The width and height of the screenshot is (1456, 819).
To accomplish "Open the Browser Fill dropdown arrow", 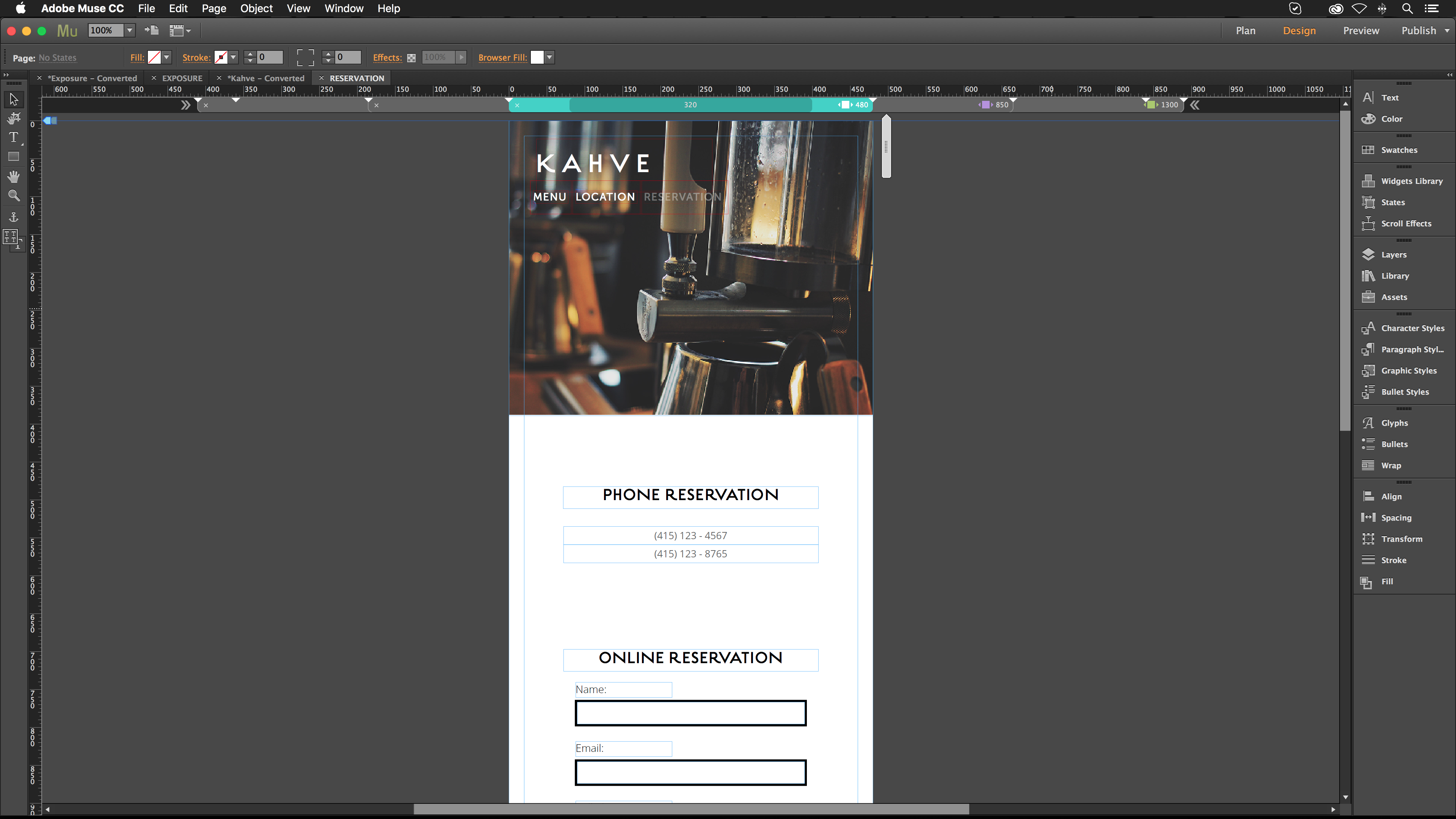I will pyautogui.click(x=549, y=57).
